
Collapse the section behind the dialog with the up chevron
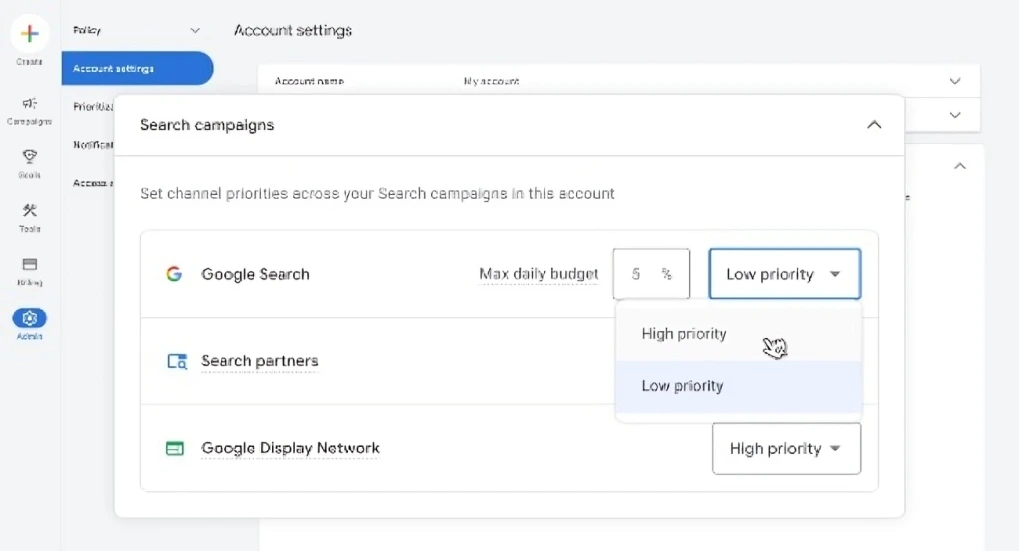pos(960,166)
